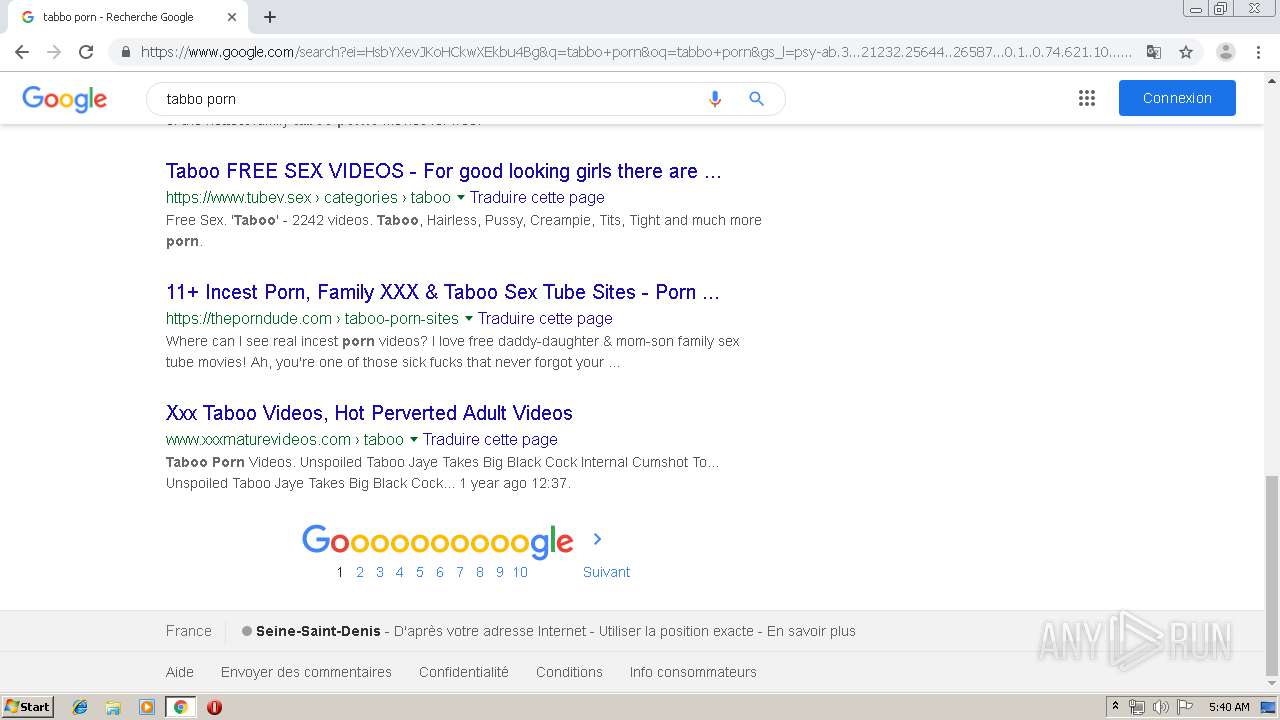The width and height of the screenshot is (1280, 720).
Task: Show hidden tray icons arrow
Action: pos(1115,707)
